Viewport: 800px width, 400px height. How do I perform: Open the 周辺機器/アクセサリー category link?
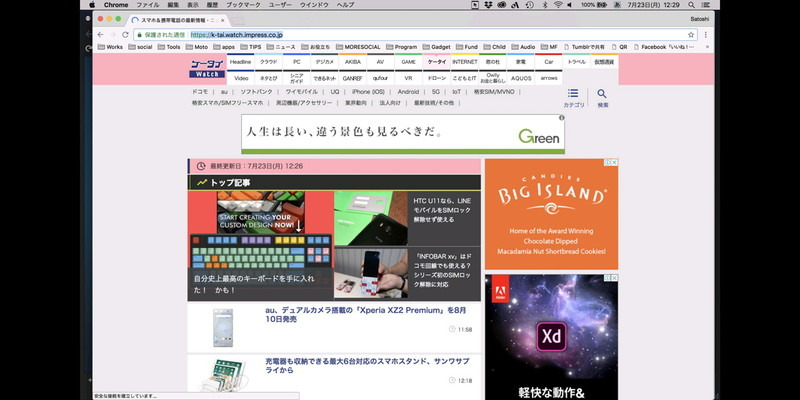pos(304,103)
